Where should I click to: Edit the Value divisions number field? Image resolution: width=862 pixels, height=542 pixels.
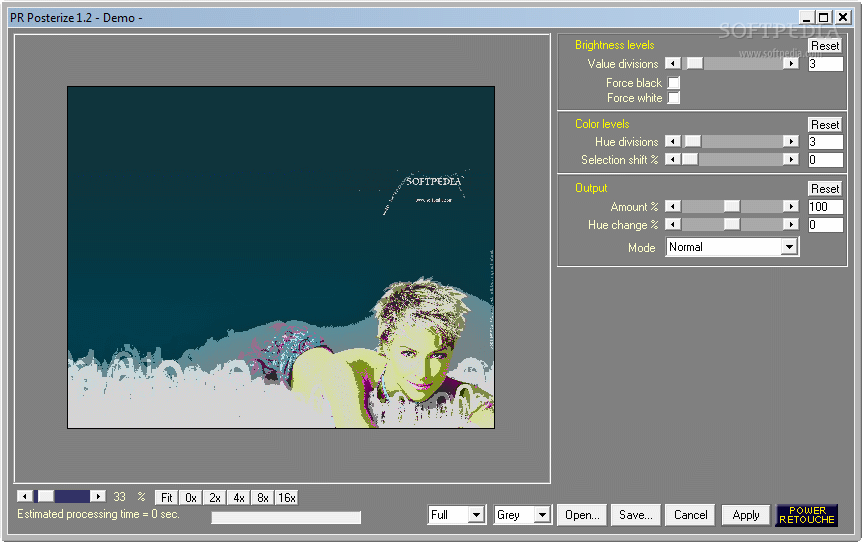tap(825, 64)
